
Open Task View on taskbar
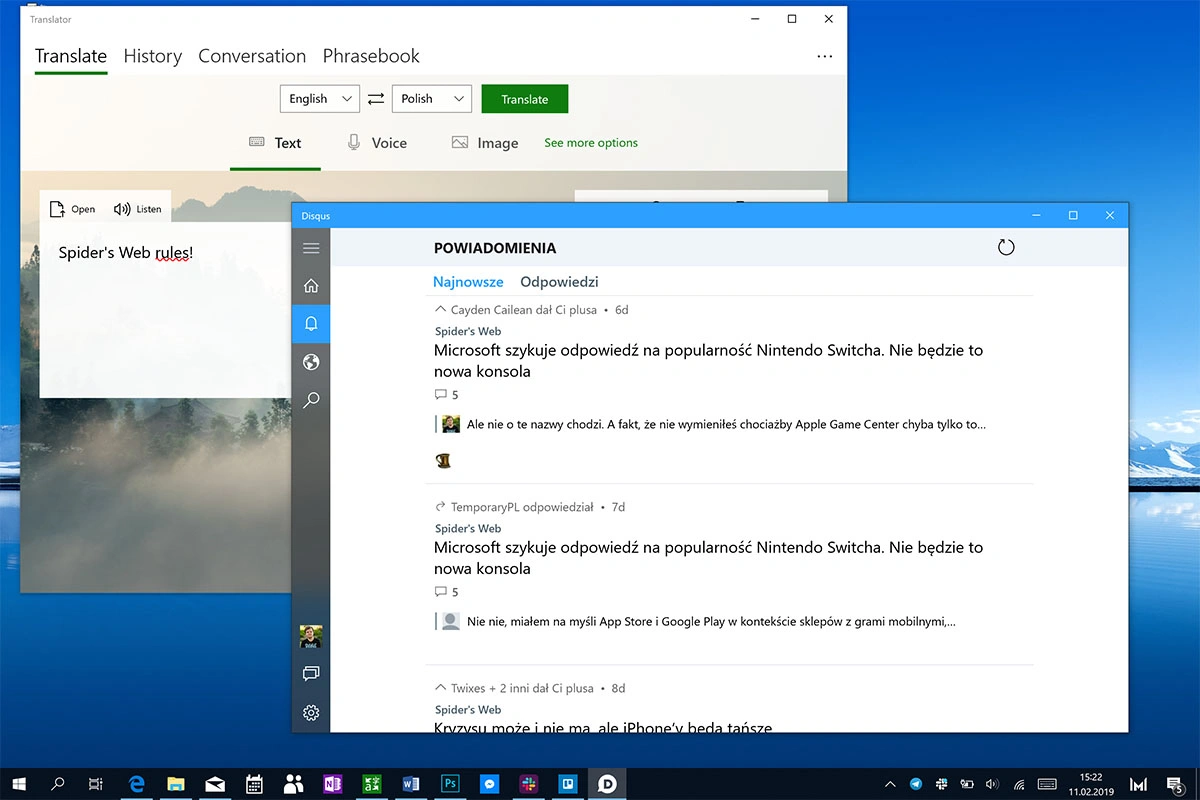click(x=95, y=784)
